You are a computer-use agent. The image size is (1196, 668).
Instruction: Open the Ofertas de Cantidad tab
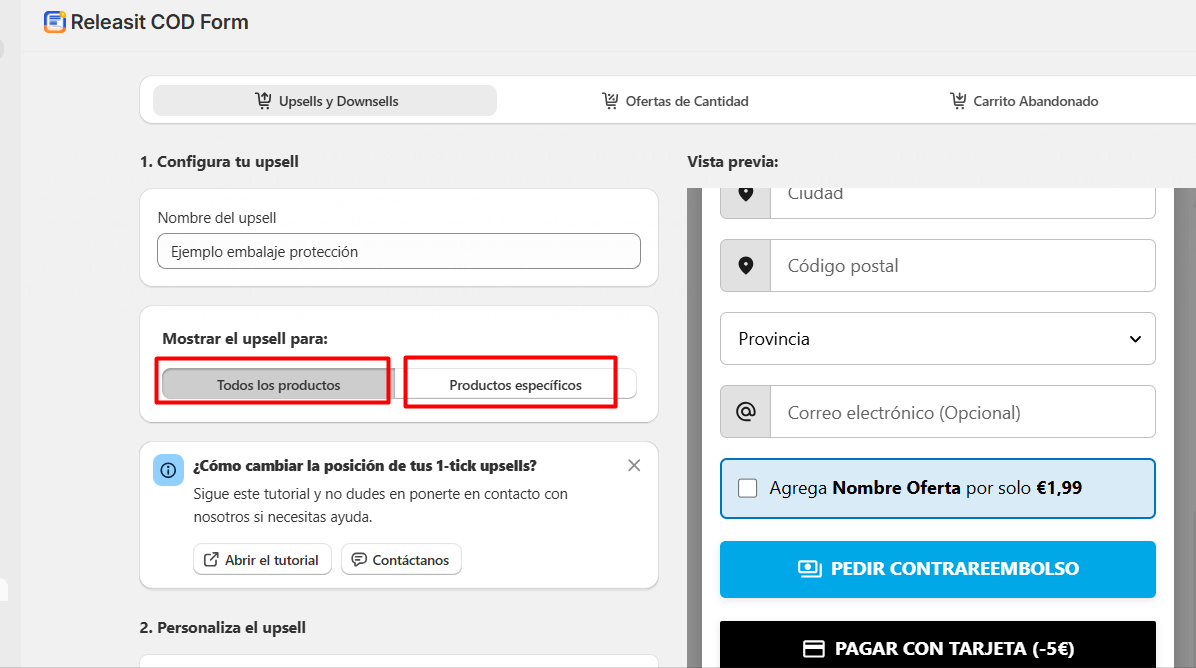[x=675, y=101]
